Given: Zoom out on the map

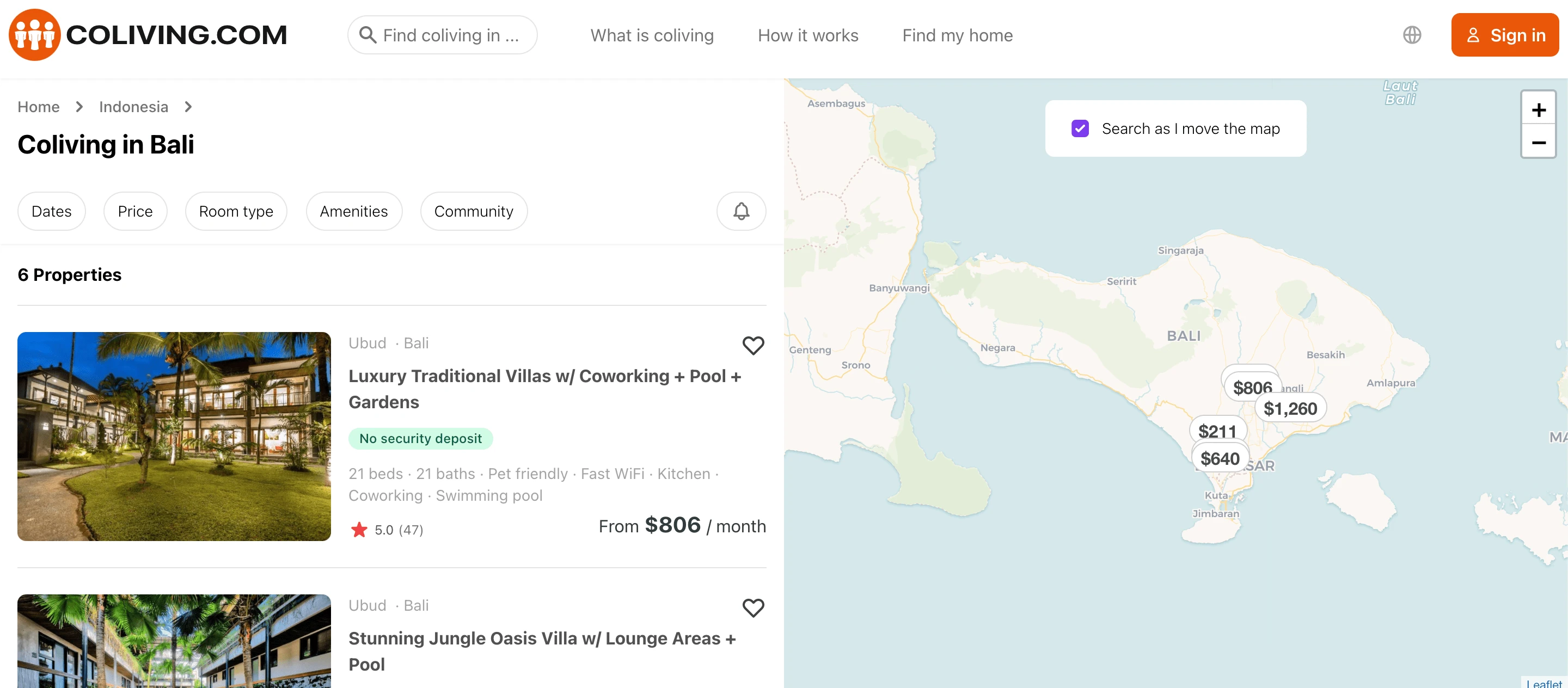Looking at the screenshot, I should click(x=1538, y=143).
